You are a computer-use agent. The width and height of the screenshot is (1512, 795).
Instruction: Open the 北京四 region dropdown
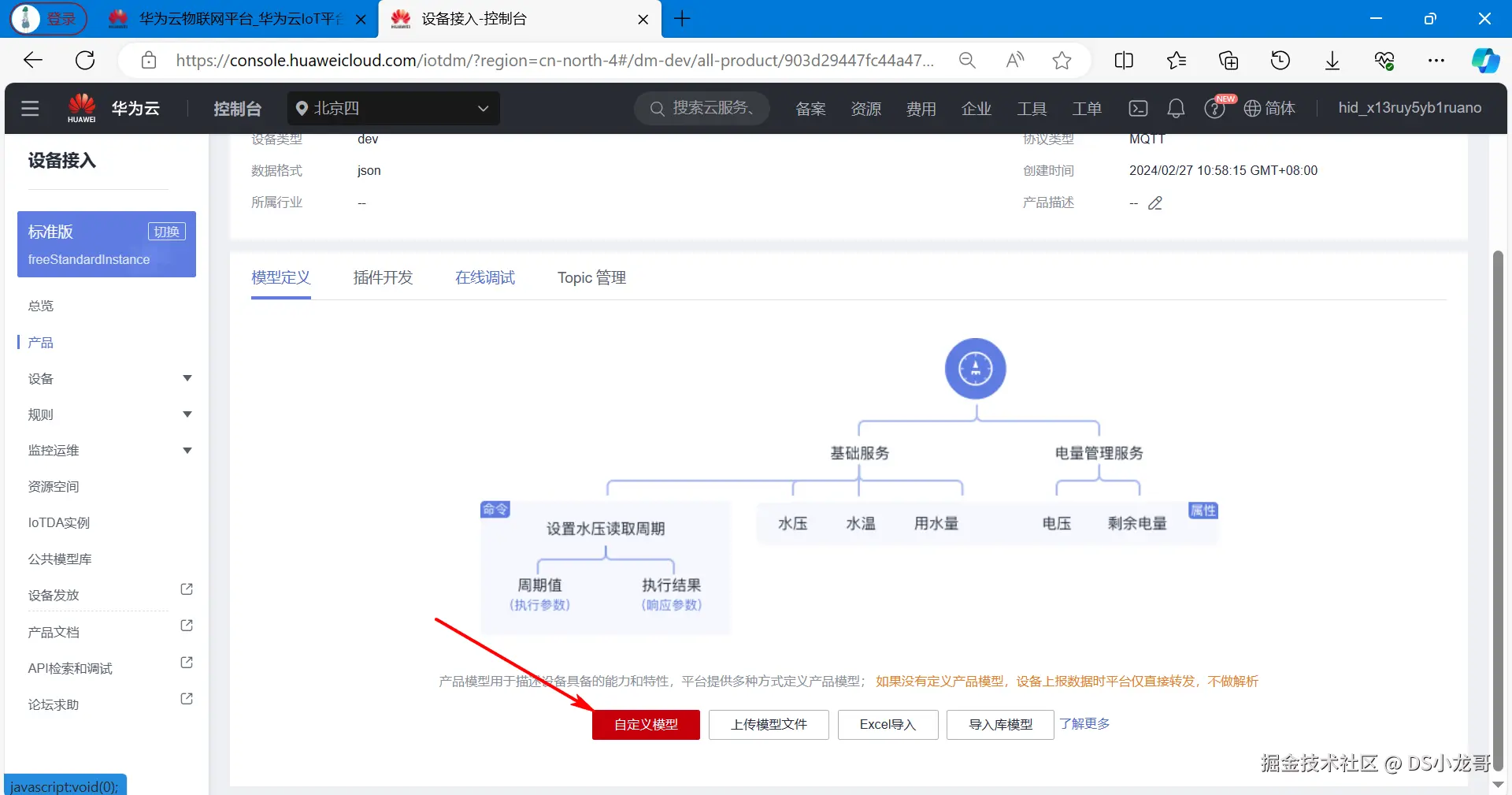393,109
